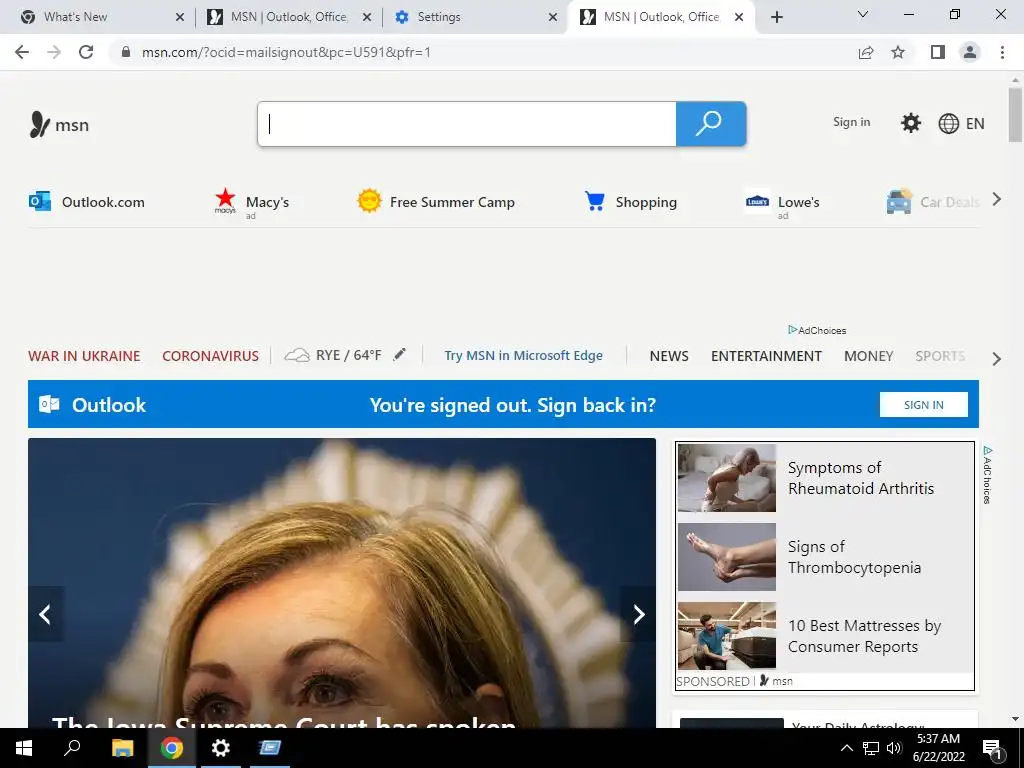Click the taskbar clock

[x=938, y=748]
